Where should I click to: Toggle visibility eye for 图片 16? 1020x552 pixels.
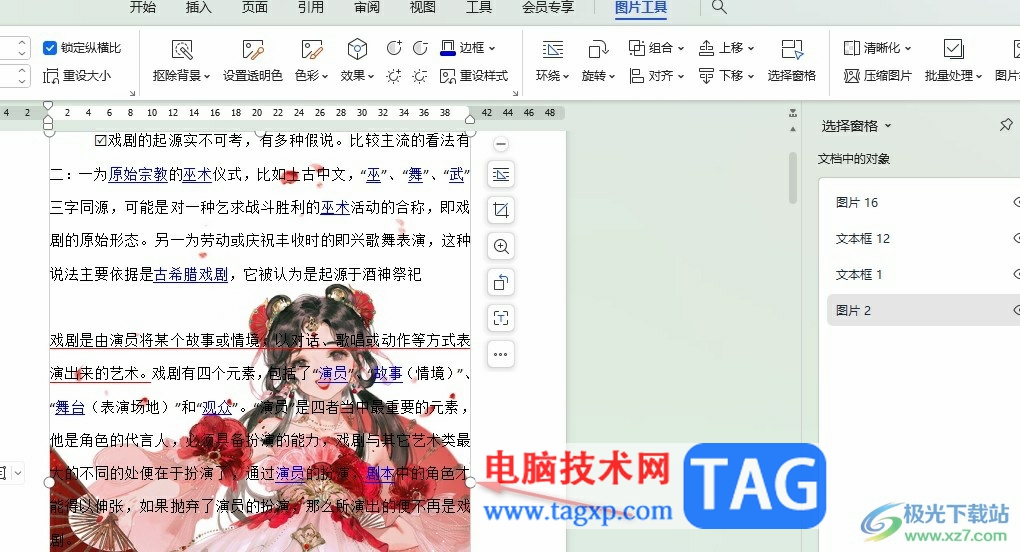tap(1016, 202)
